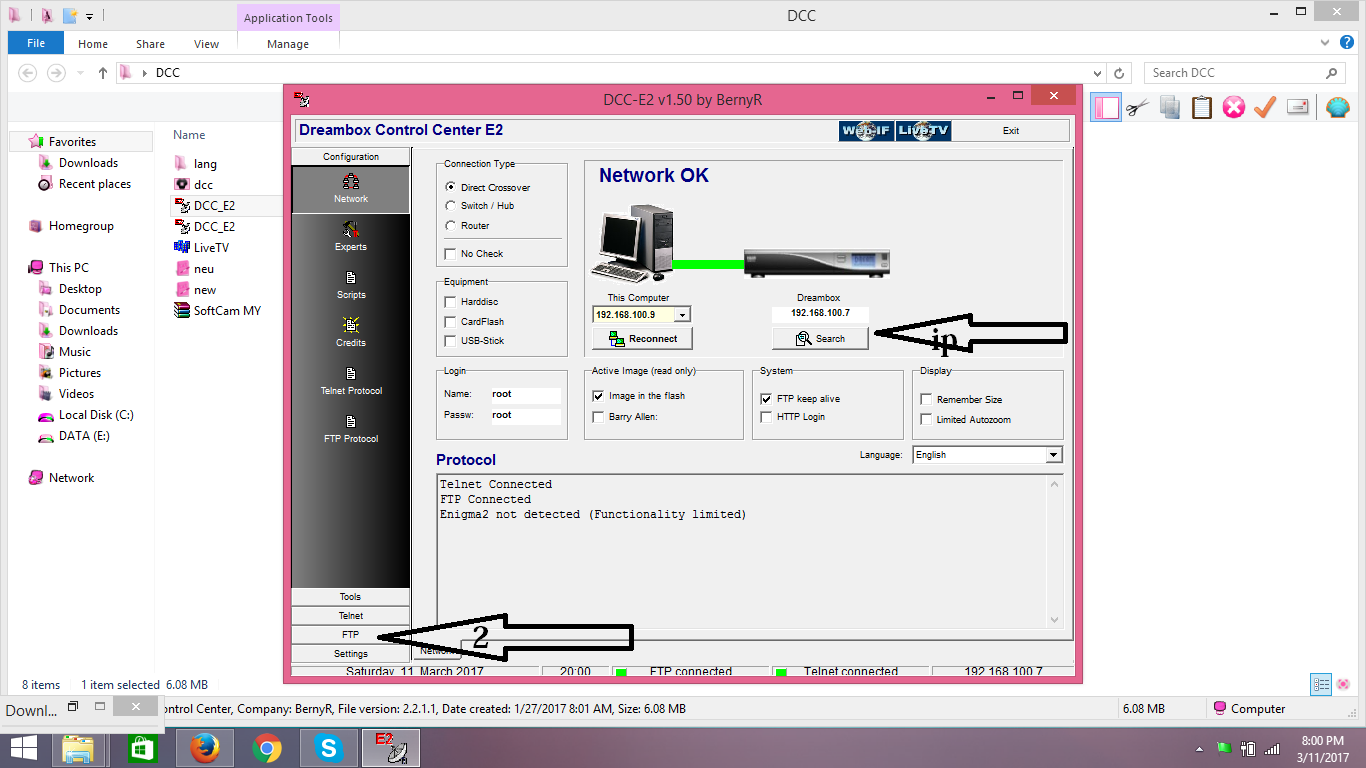Select the Switch / Hub connection type
Screen dimensions: 1366x768
click(451, 206)
